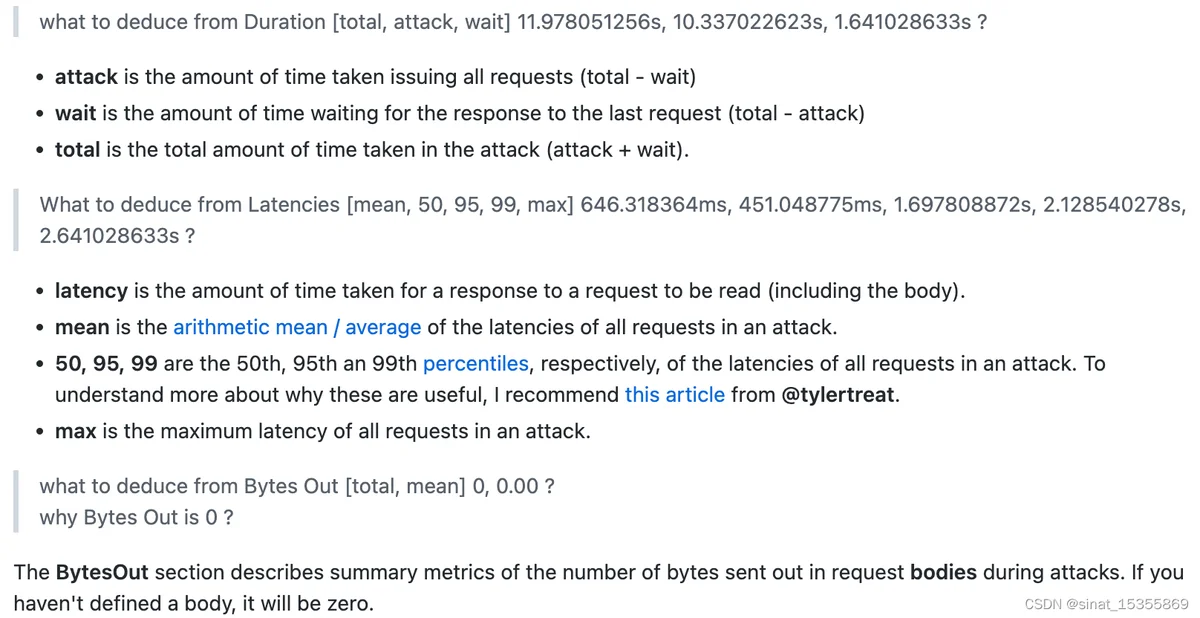Click the bold 'max' bullet term

click(x=75, y=432)
